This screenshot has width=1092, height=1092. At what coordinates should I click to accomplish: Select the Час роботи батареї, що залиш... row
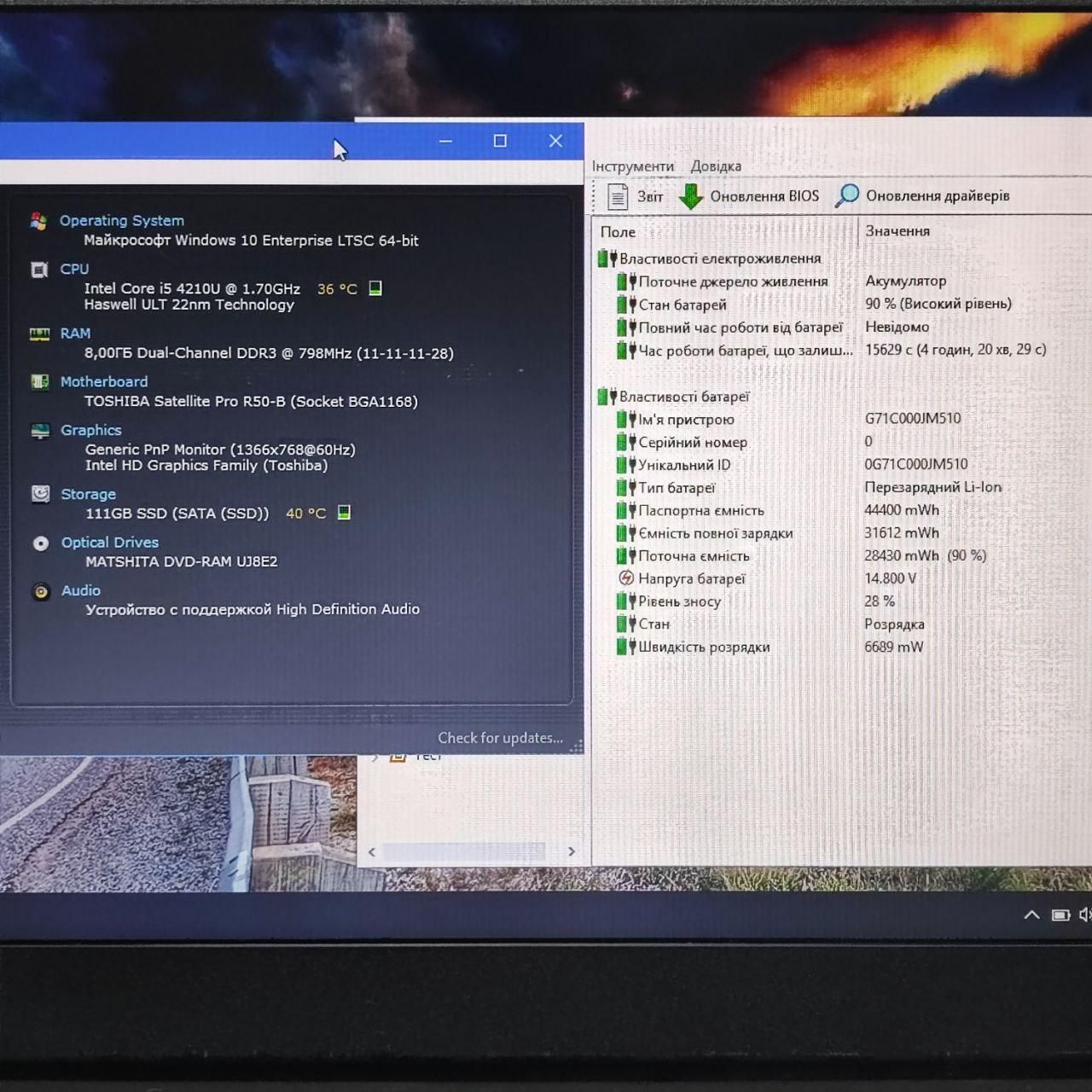(x=842, y=350)
